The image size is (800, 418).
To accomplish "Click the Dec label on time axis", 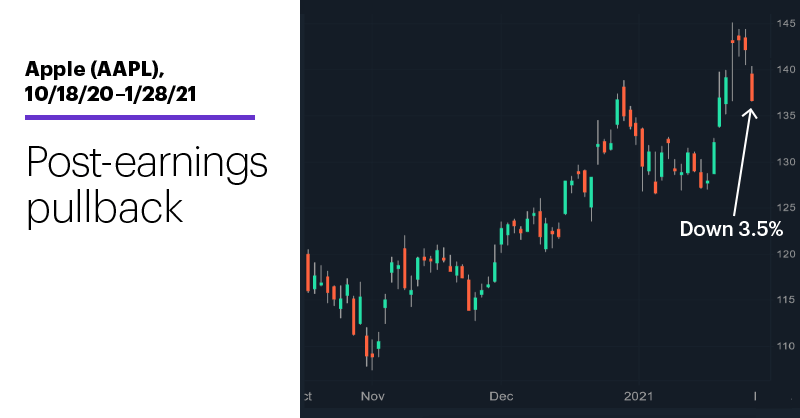I will 501,396.
